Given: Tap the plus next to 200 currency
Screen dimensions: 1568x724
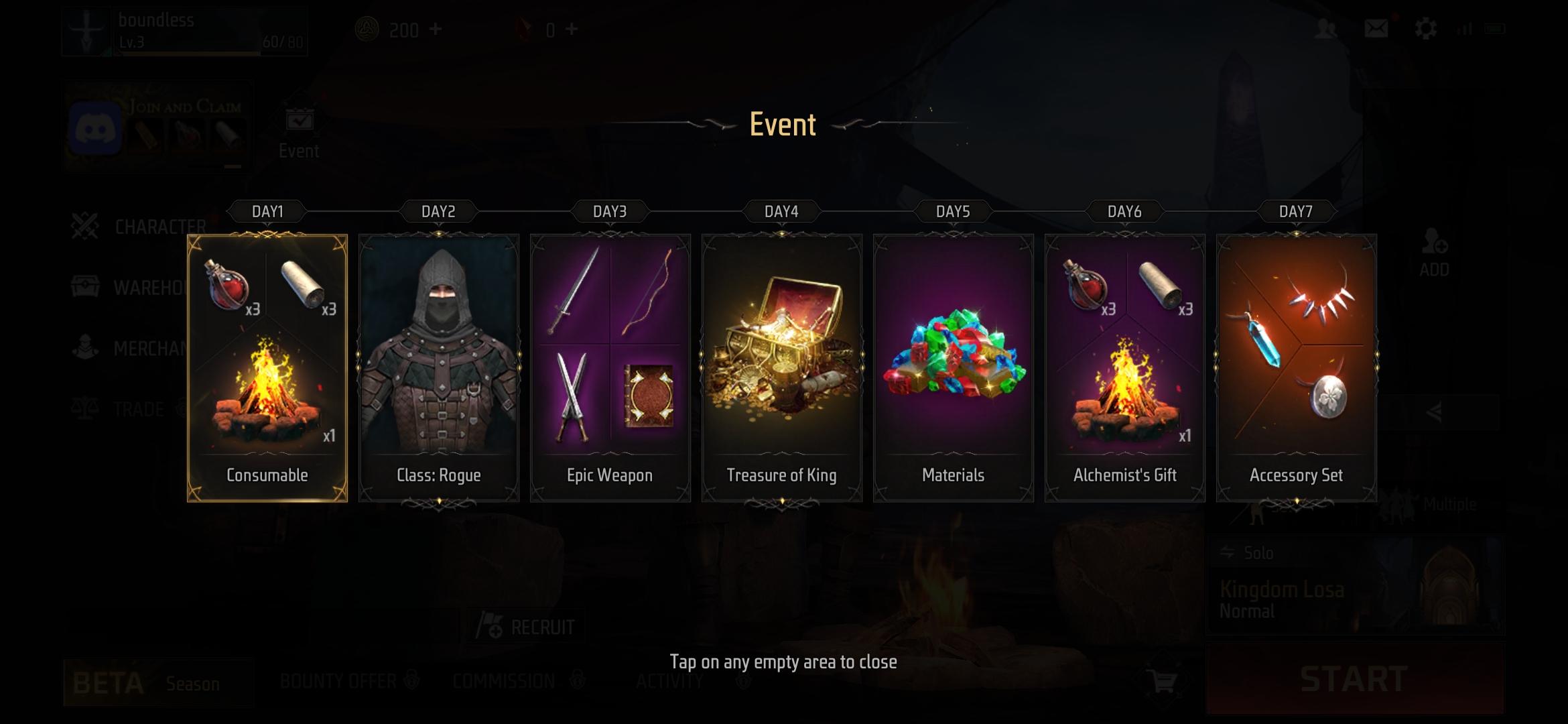Looking at the screenshot, I should (436, 29).
